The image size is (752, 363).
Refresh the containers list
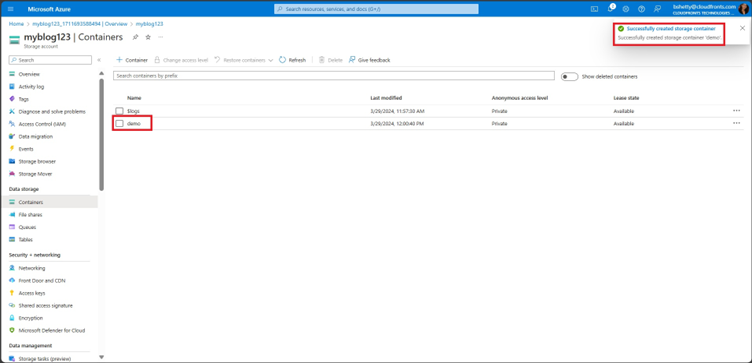[293, 60]
